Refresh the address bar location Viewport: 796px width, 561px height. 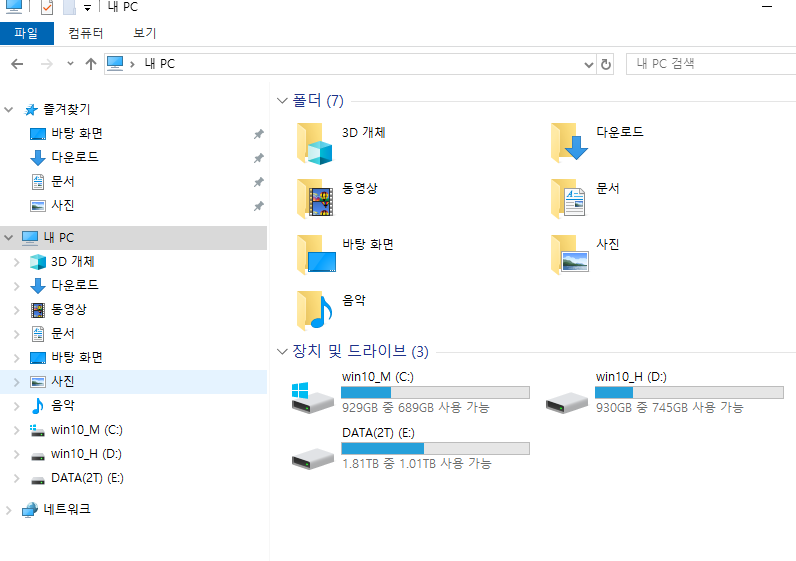[606, 64]
